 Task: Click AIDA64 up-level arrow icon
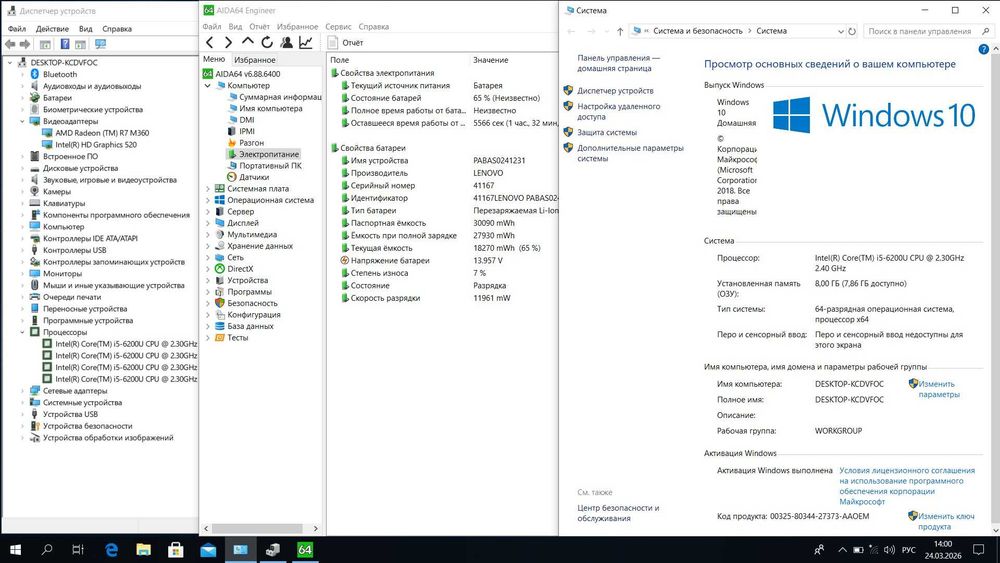[247, 42]
